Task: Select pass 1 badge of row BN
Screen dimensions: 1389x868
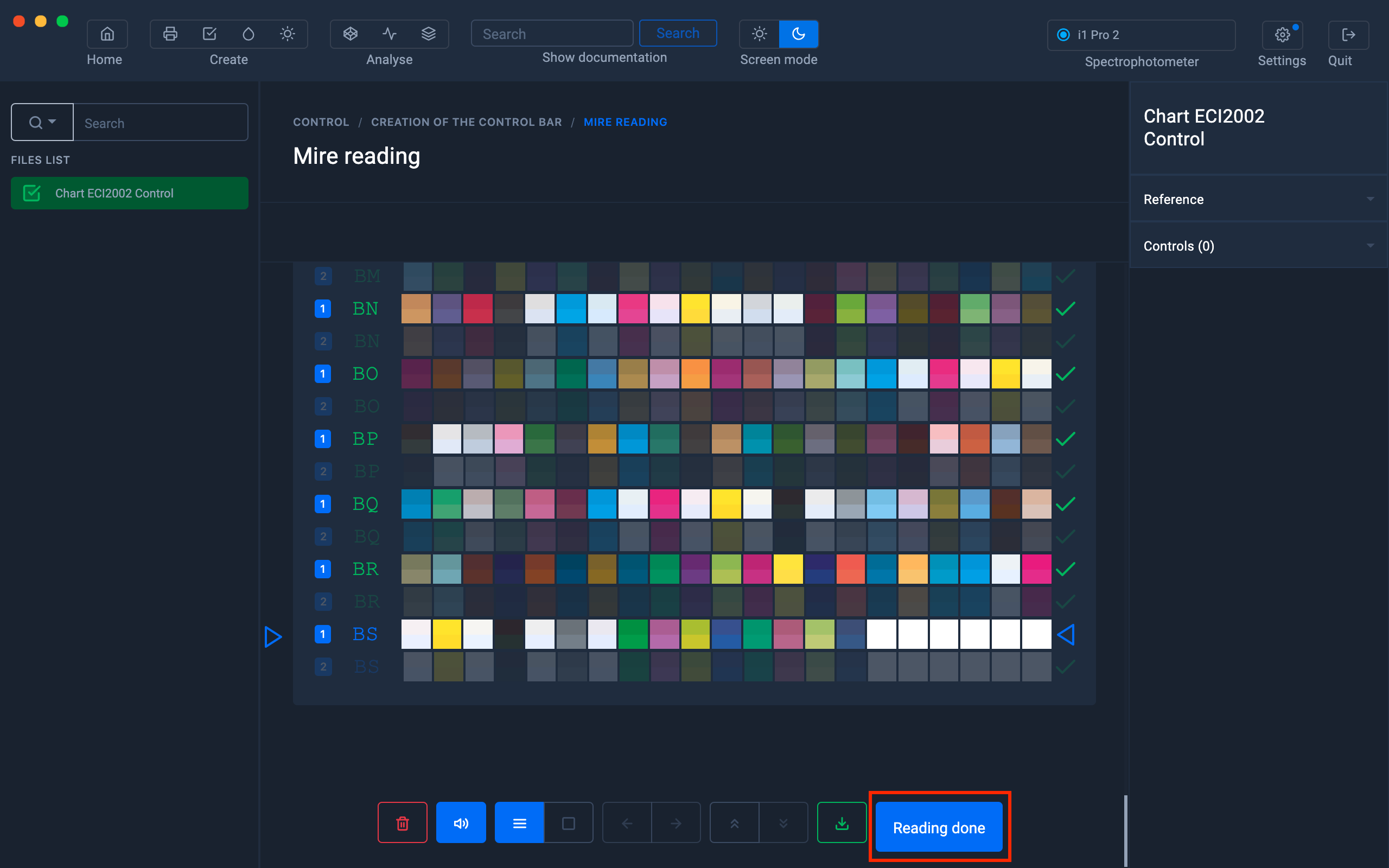Action: pyautogui.click(x=323, y=309)
